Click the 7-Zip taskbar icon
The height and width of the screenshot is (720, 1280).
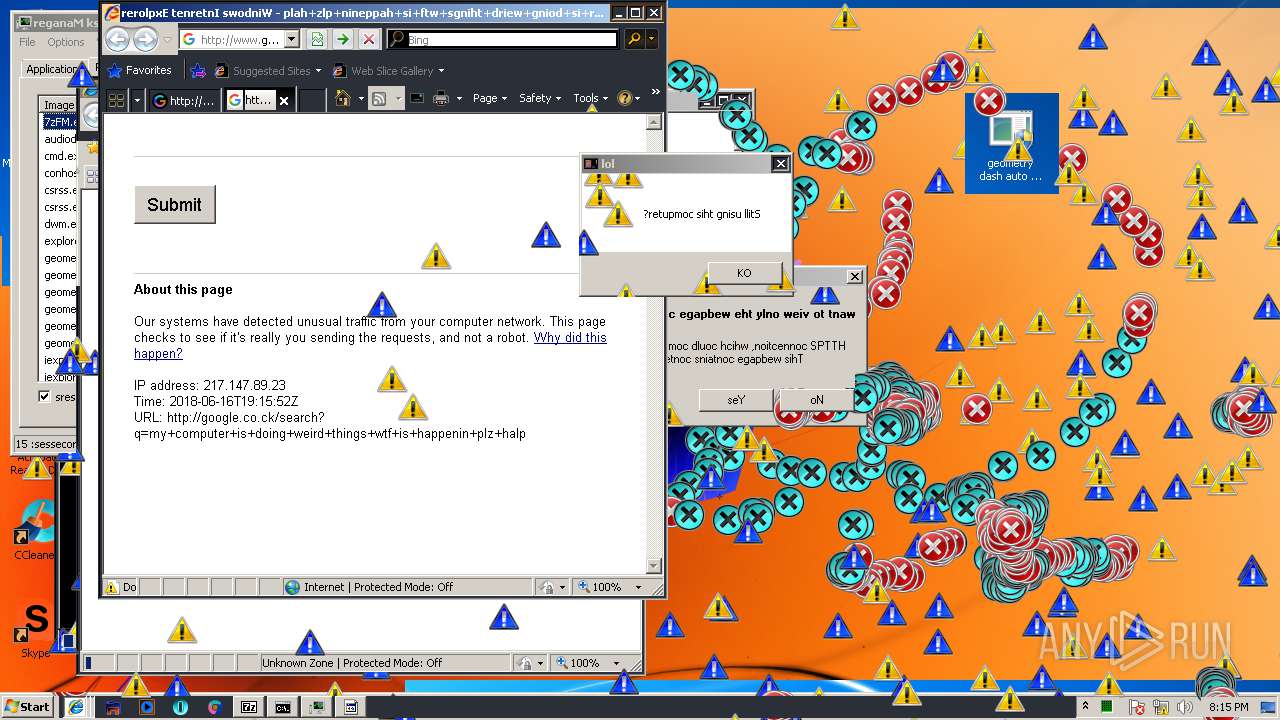[x=249, y=707]
